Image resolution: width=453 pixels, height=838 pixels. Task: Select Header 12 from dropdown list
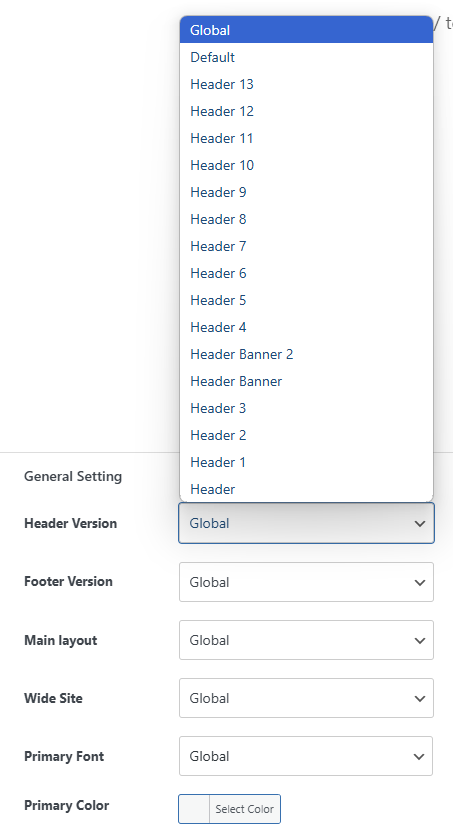click(x=306, y=111)
